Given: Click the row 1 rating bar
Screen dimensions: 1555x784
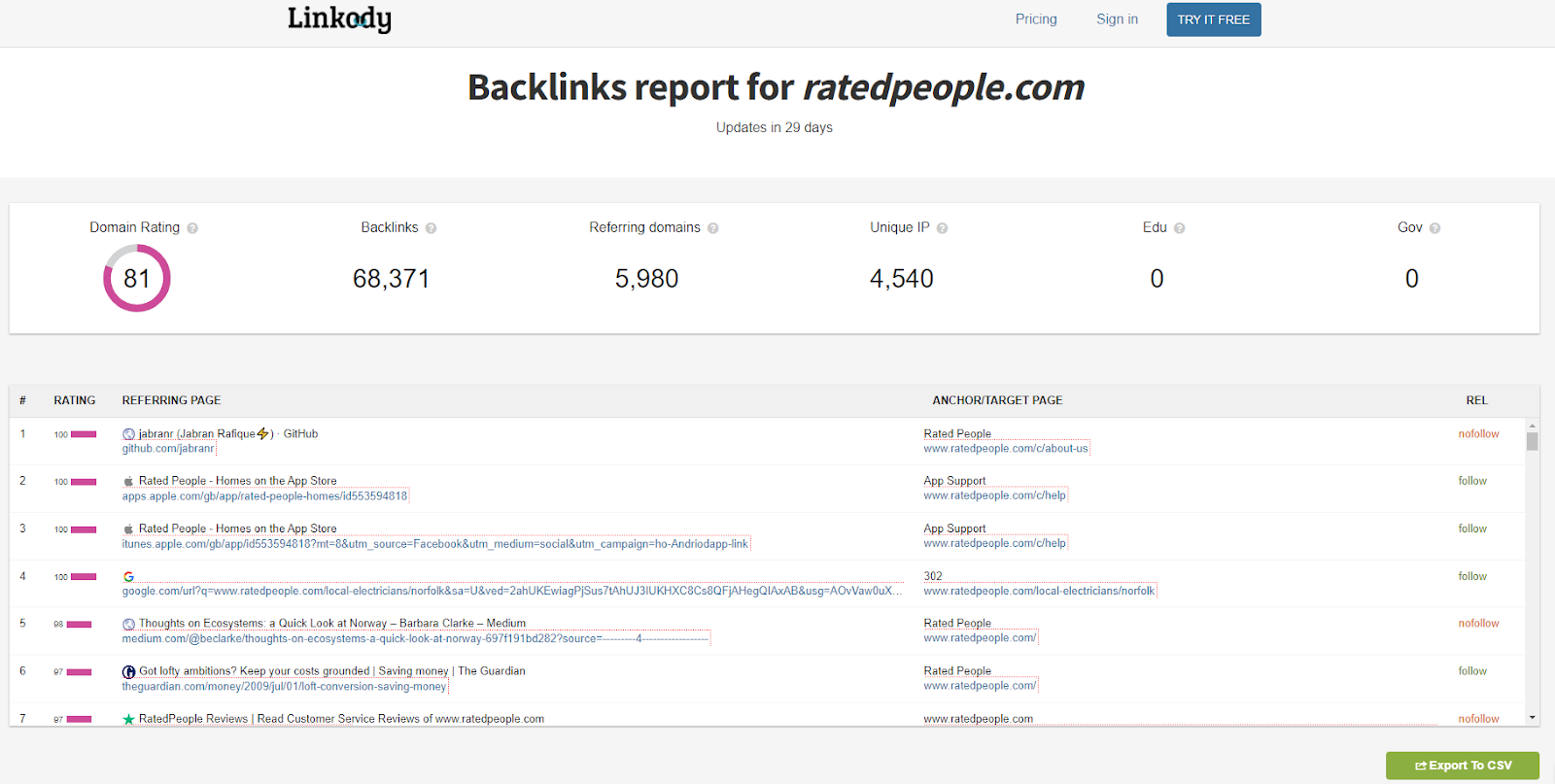Looking at the screenshot, I should tap(84, 434).
